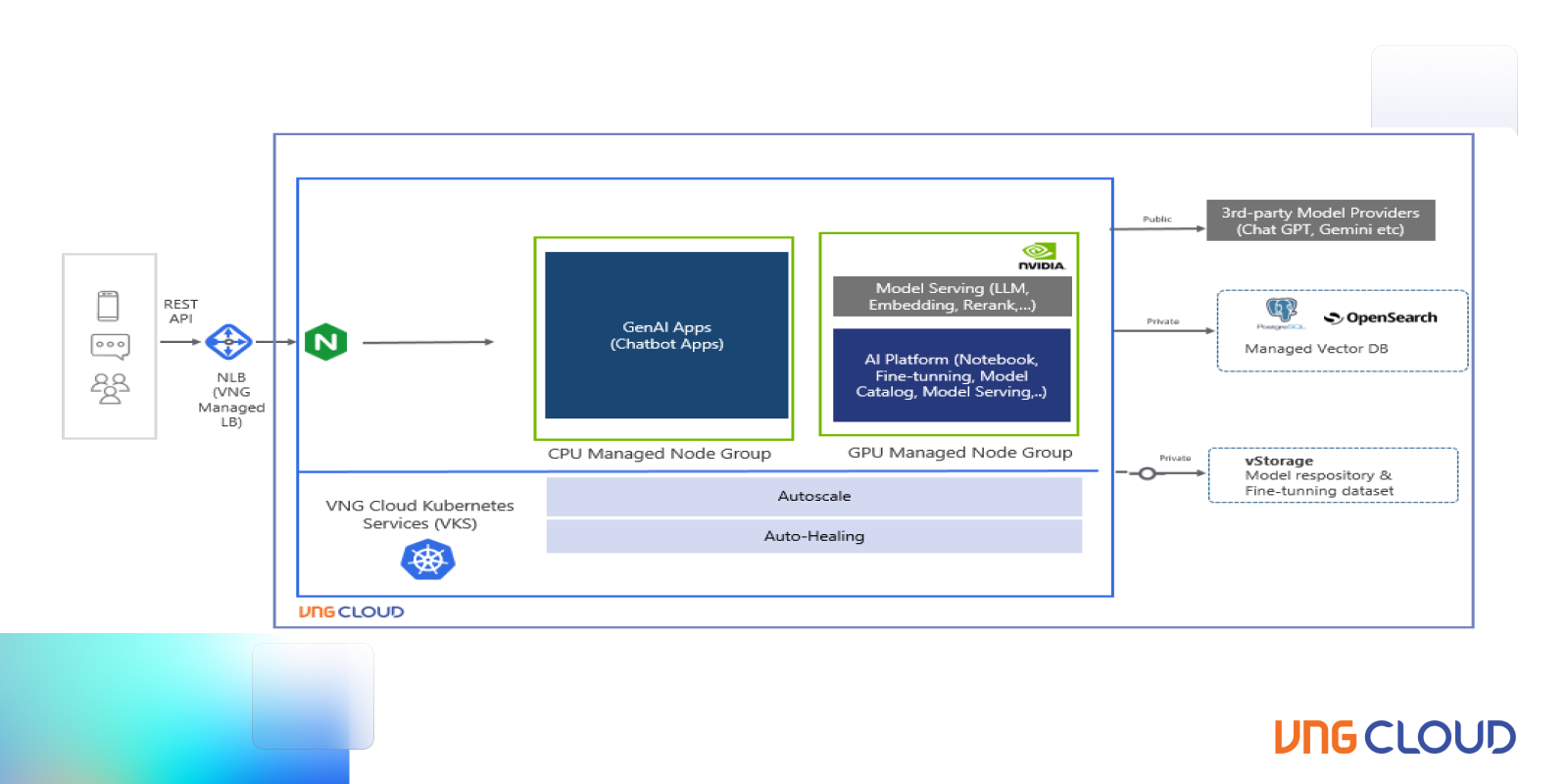This screenshot has width=1568, height=784.
Task: Click the PostgreSQL elephant icon
Action: [1282, 314]
